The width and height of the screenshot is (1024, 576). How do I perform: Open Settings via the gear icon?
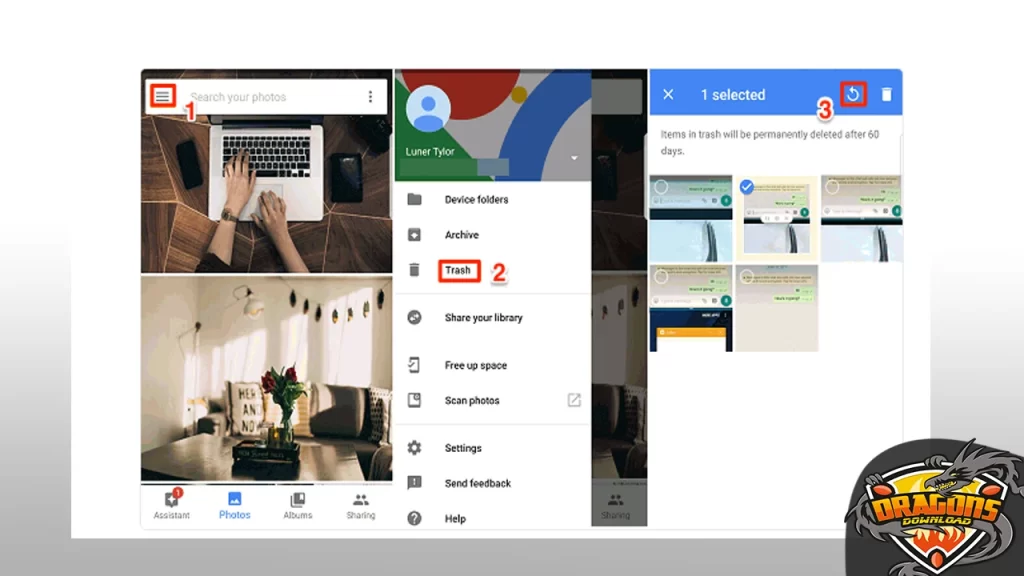coord(415,448)
